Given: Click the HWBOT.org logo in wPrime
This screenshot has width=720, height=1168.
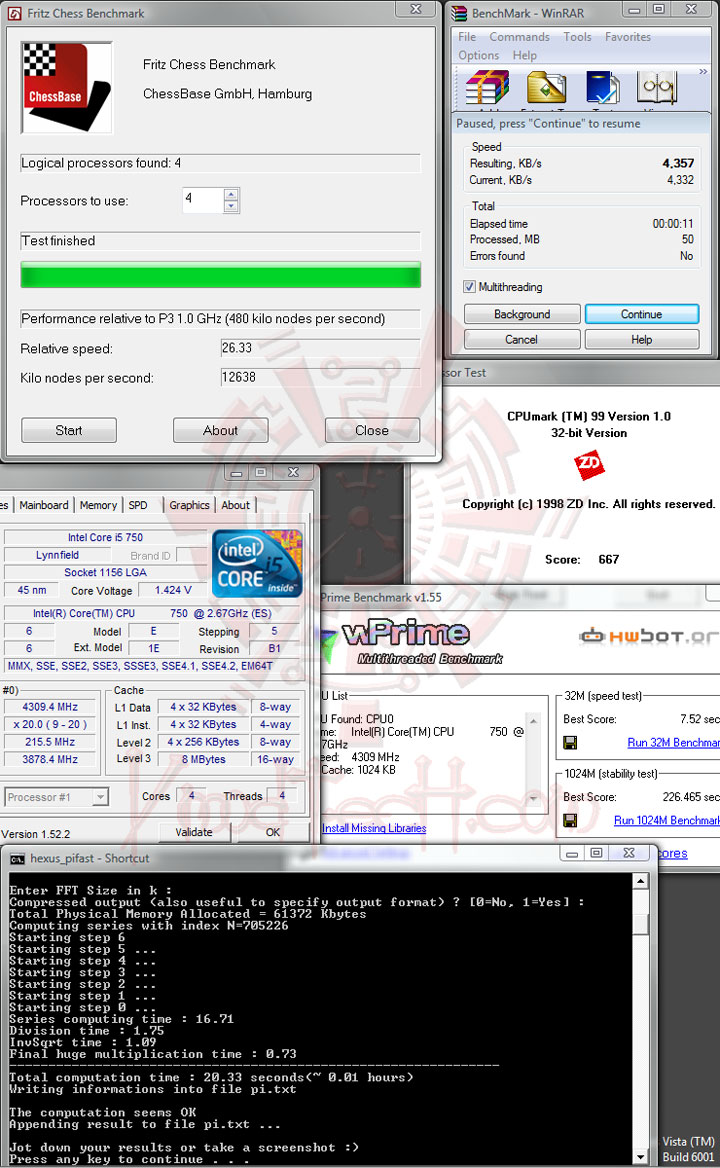Looking at the screenshot, I should [x=649, y=636].
